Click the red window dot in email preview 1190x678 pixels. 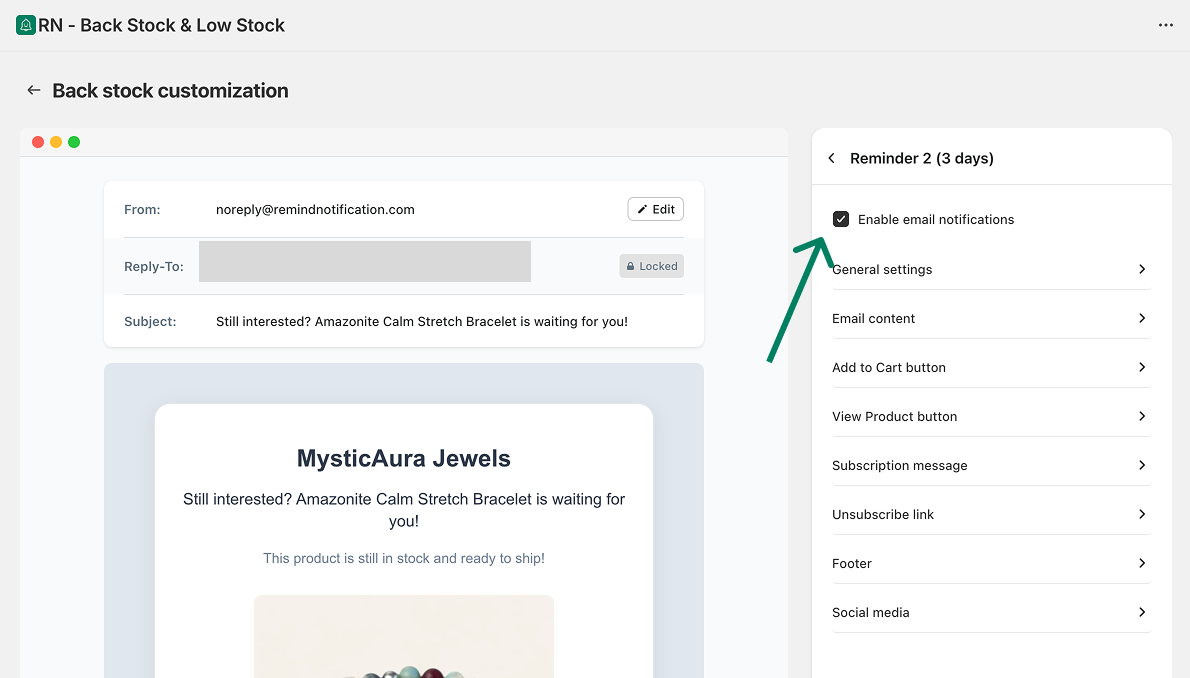38,142
